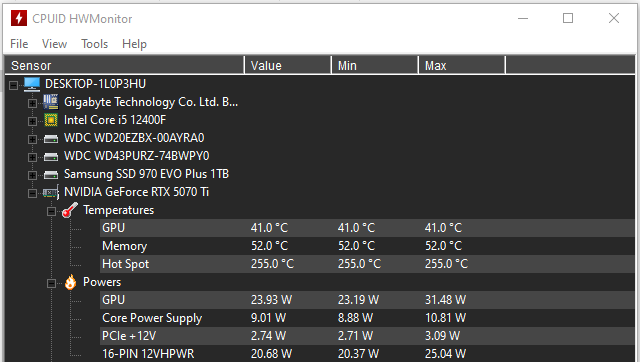
Task: Select the PCIe +12V row
Action: (129, 336)
